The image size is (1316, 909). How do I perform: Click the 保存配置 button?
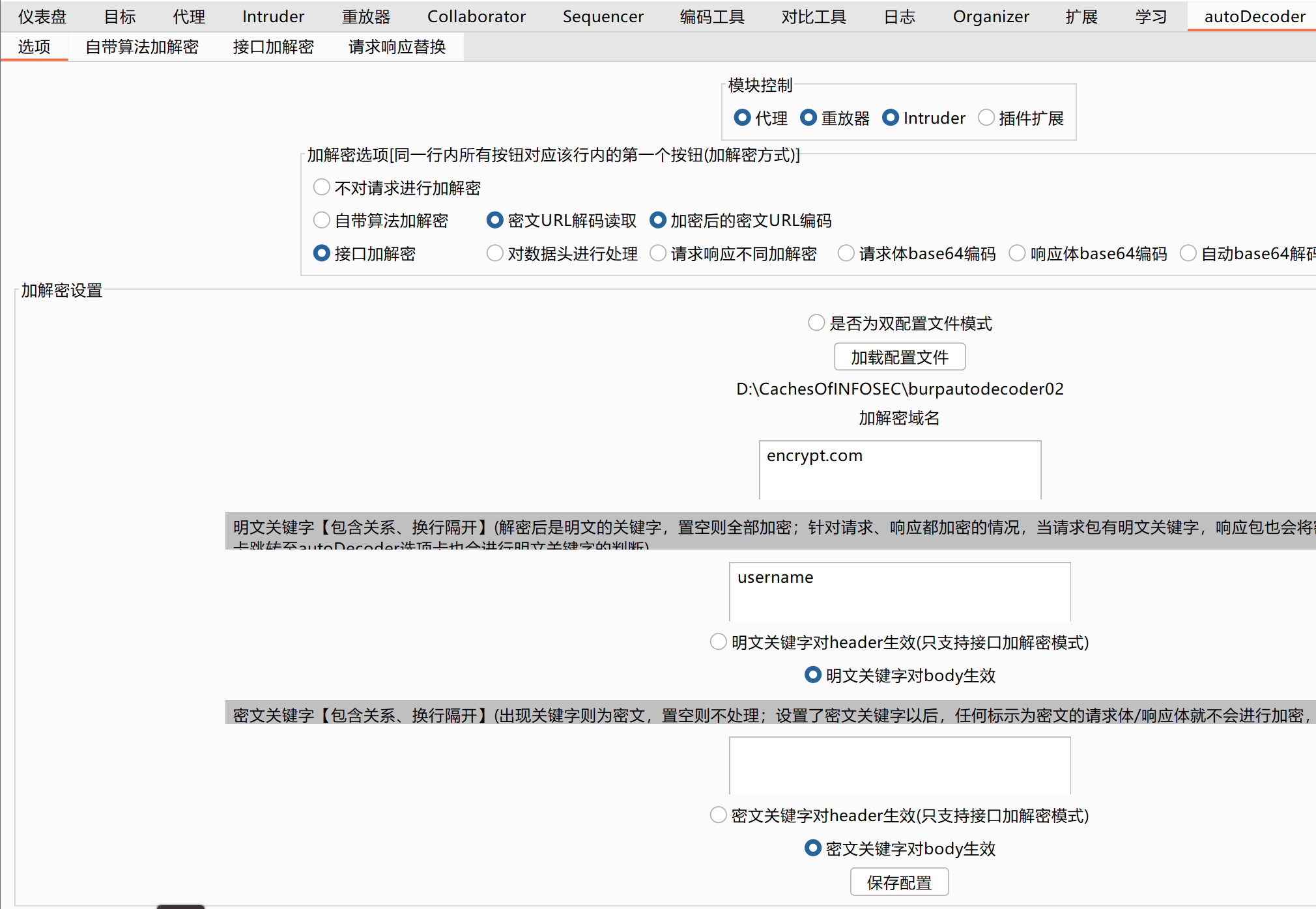pyautogui.click(x=899, y=882)
